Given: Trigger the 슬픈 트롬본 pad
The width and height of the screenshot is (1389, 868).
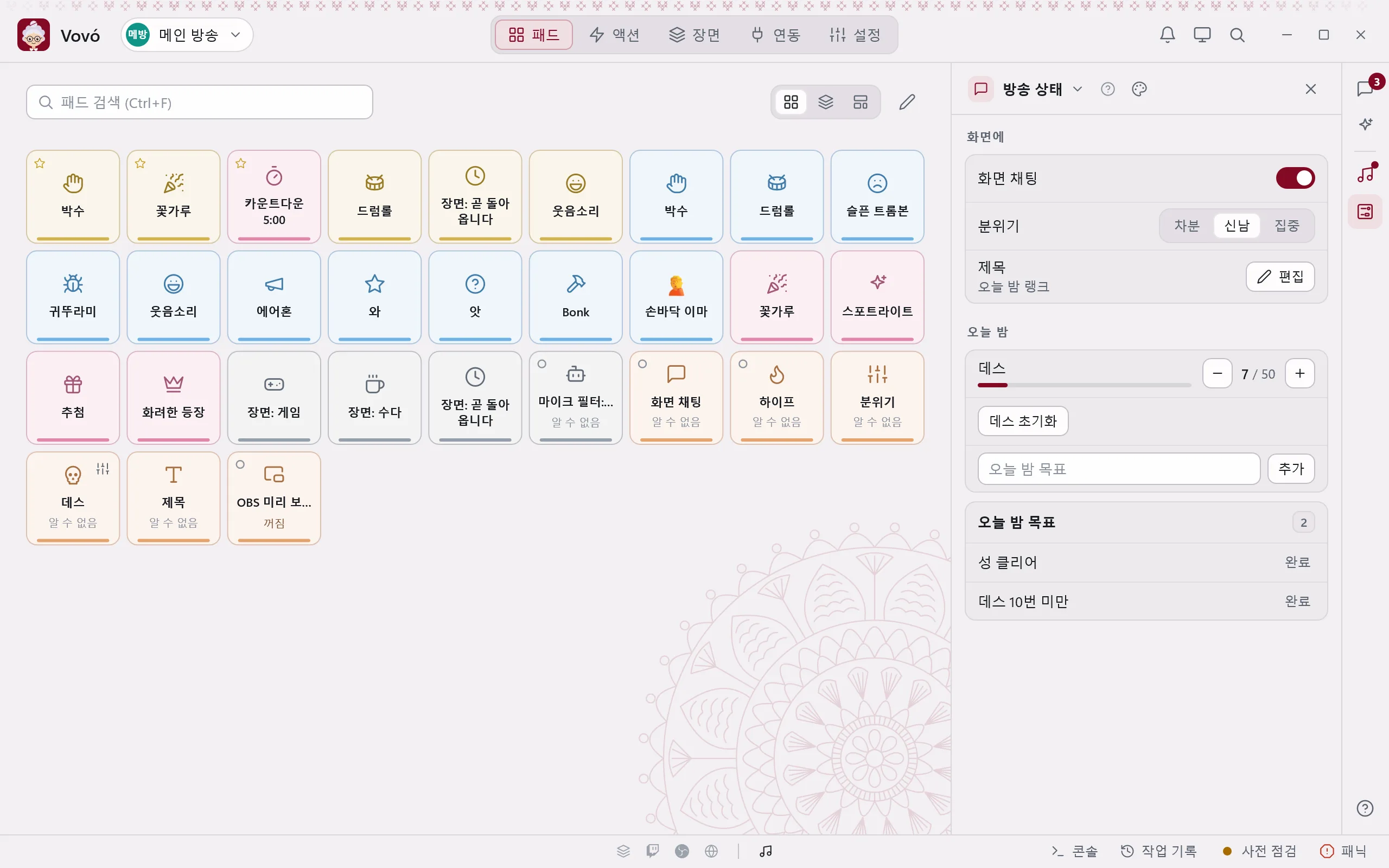Looking at the screenshot, I should [x=877, y=196].
